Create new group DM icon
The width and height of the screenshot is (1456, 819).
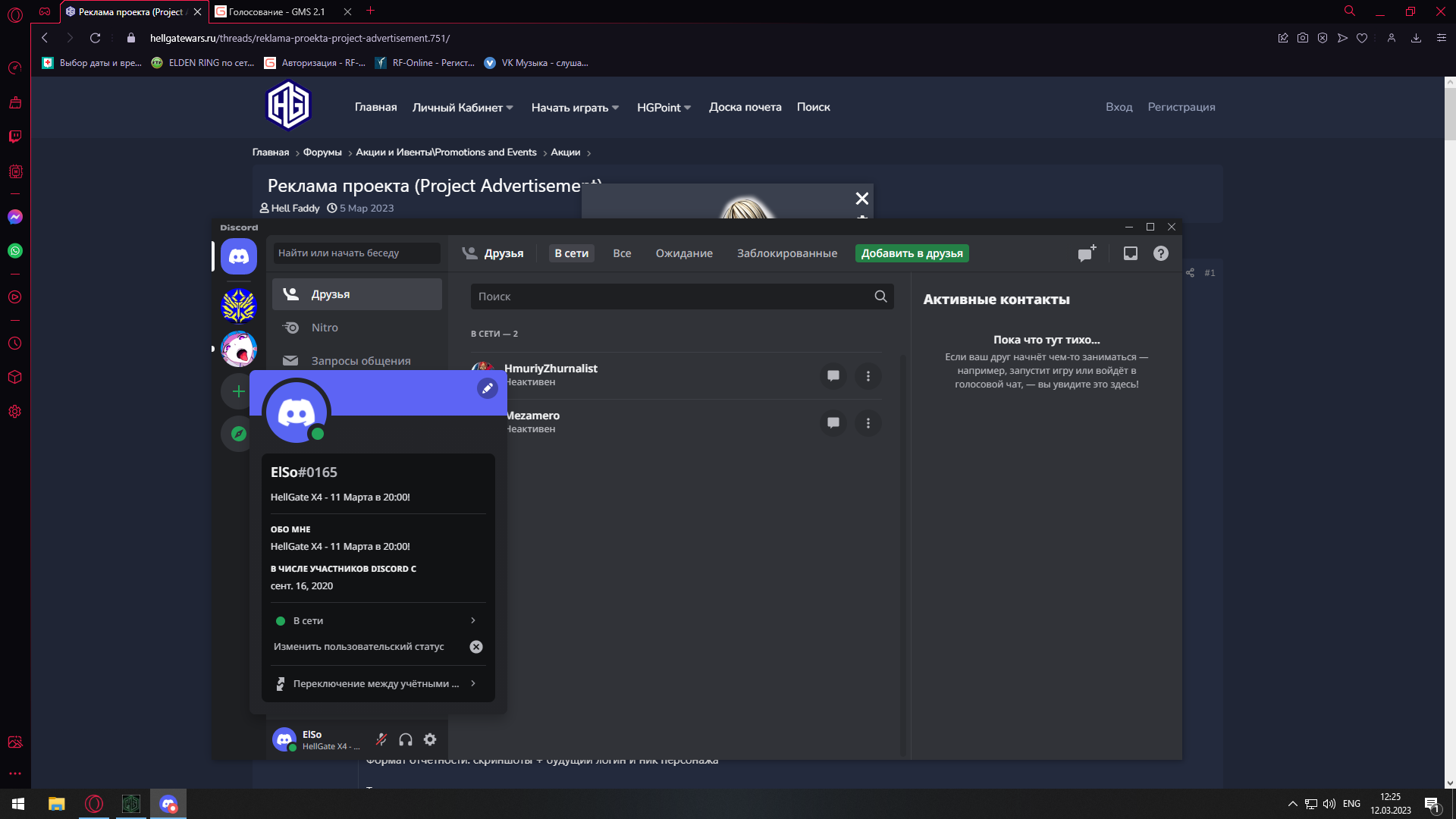(1087, 253)
